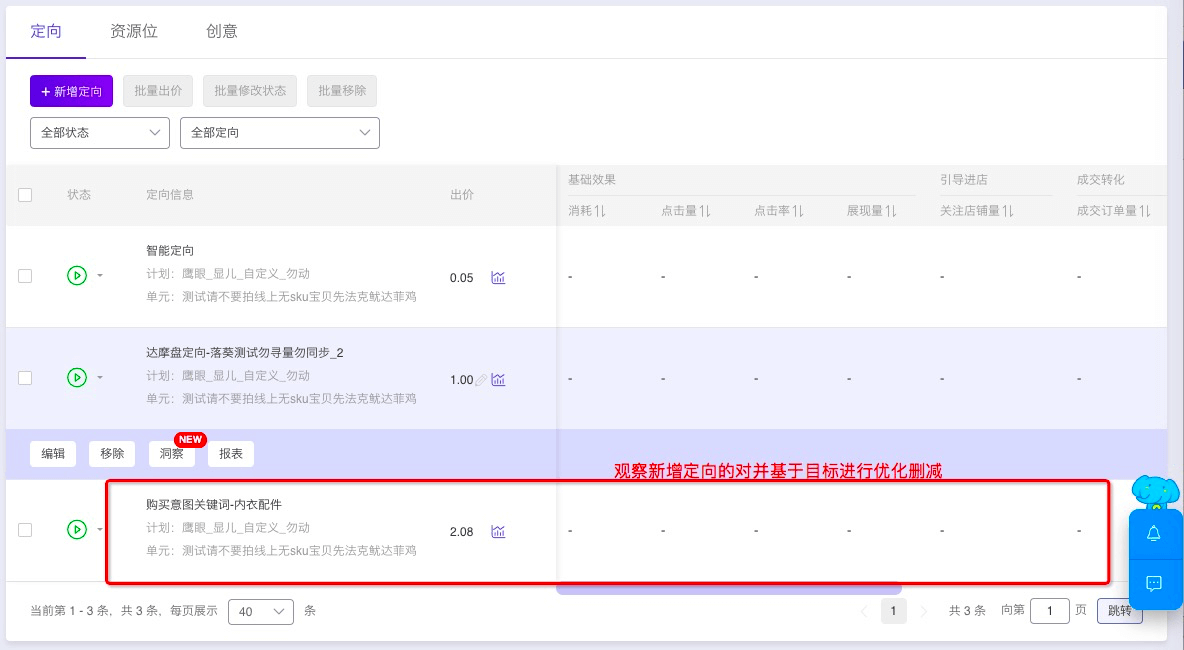The image size is (1184, 650).
Task: Click green play status icon for 智能定向
Action: (x=76, y=276)
